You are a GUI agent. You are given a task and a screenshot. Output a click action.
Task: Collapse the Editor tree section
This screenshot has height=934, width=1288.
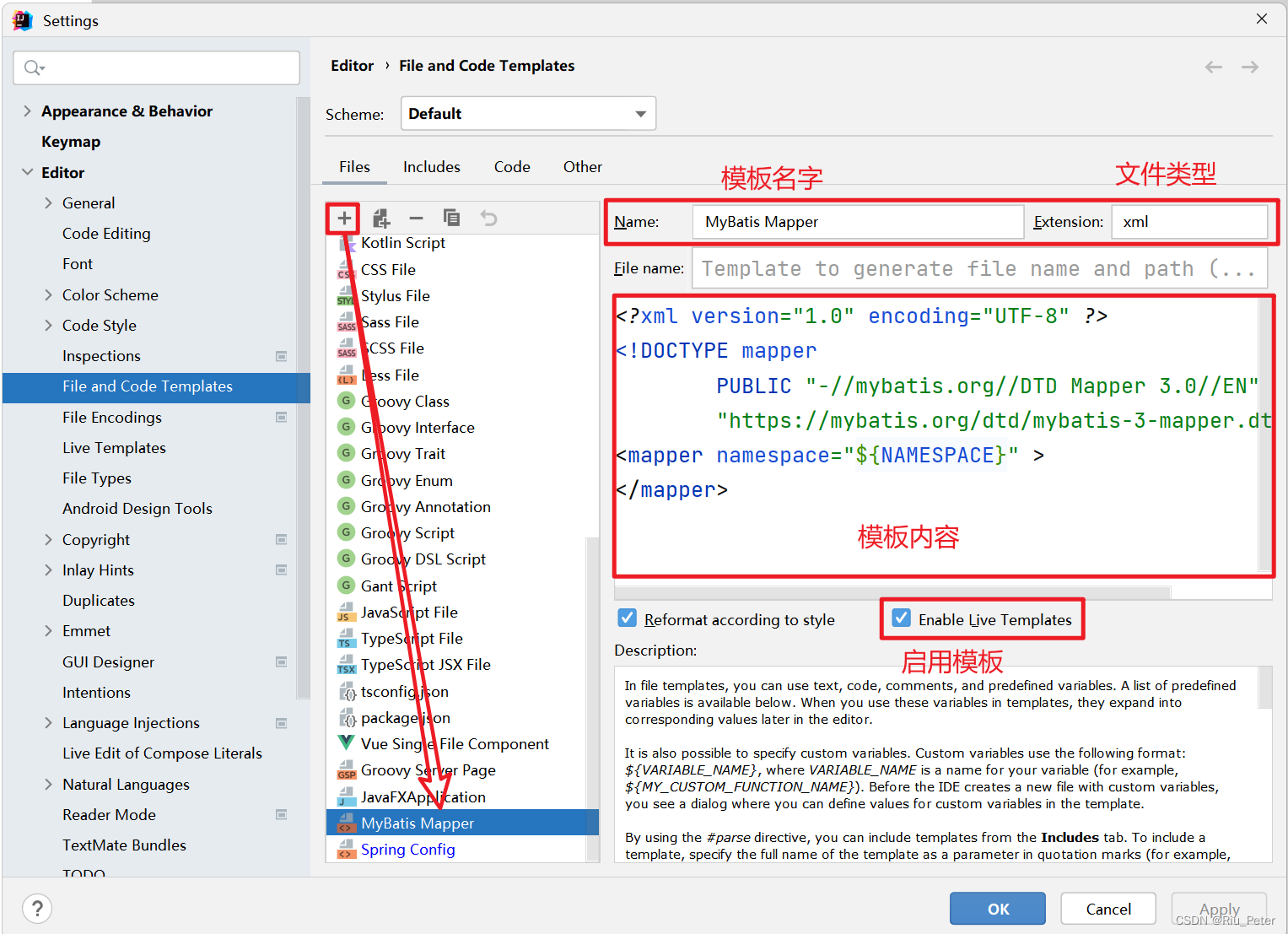tap(27, 172)
